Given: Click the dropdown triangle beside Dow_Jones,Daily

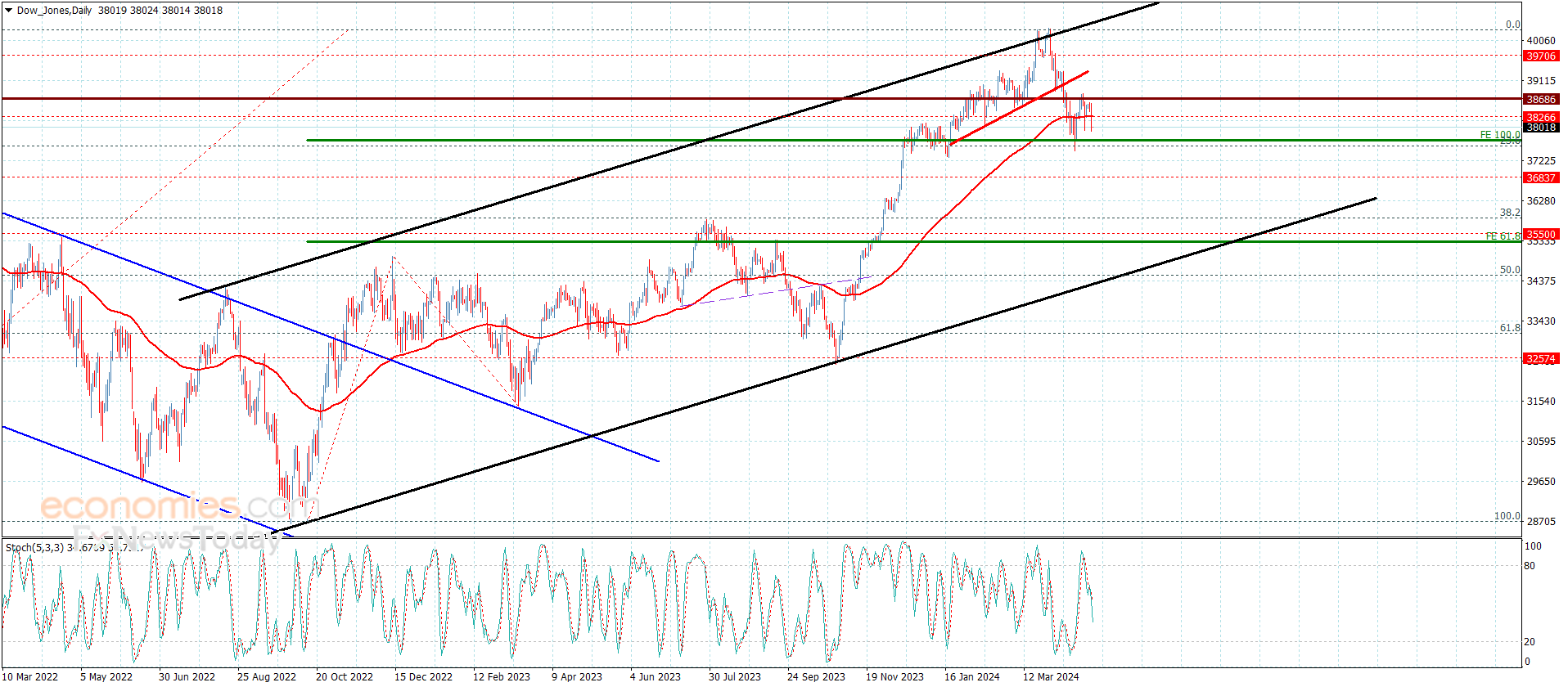Looking at the screenshot, I should [9, 11].
